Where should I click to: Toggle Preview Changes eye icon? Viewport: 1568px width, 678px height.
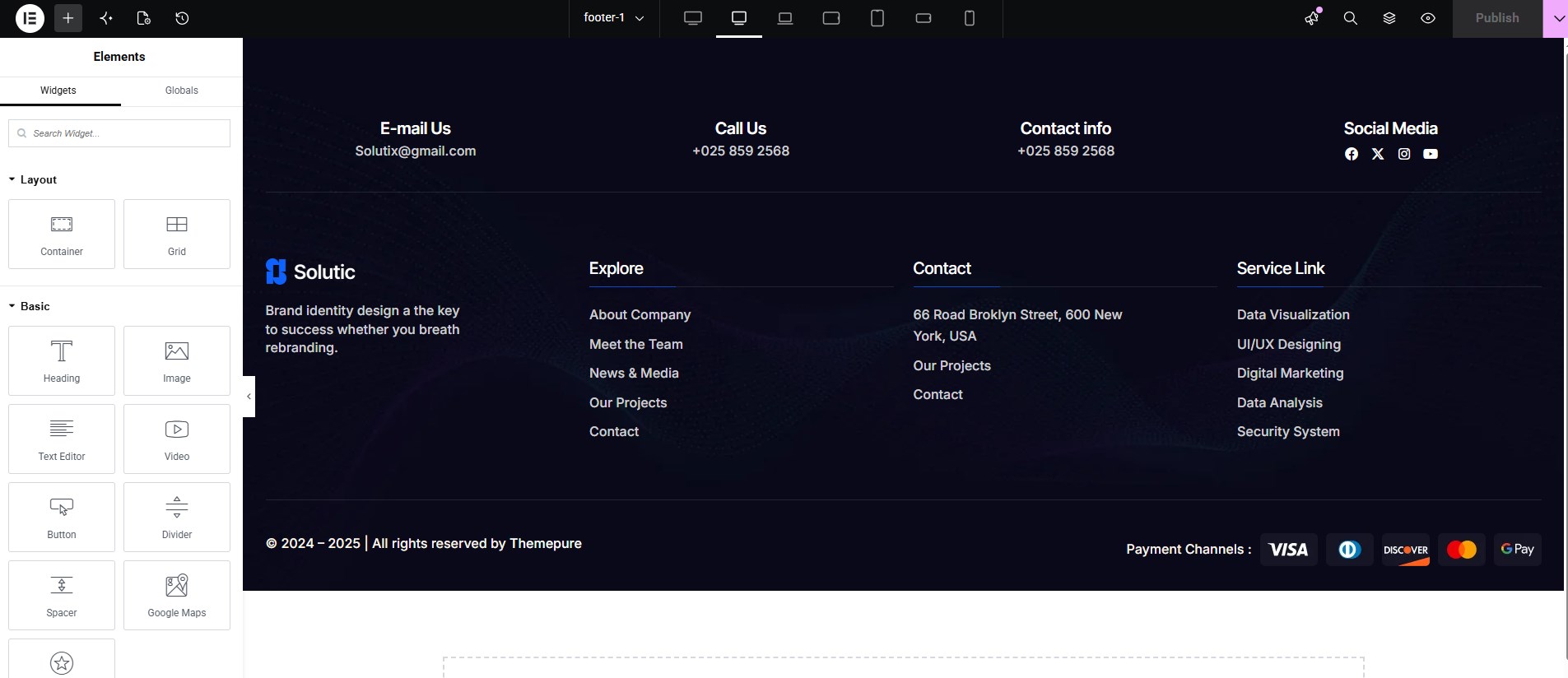click(x=1428, y=18)
